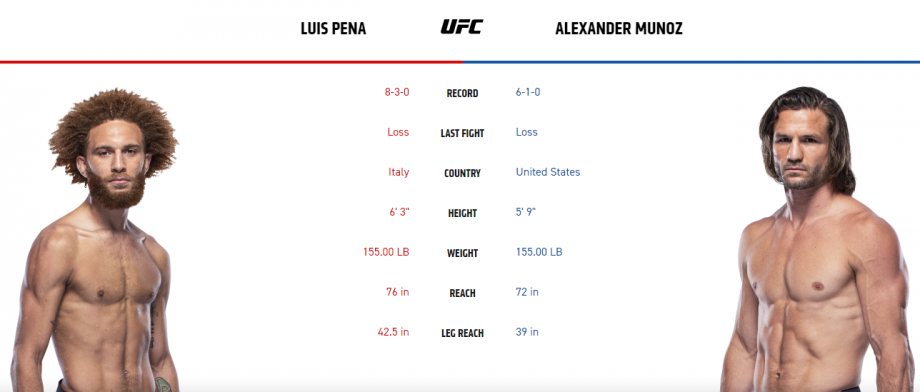Click the UFC logo at top center
The height and width of the screenshot is (392, 920).
point(462,27)
